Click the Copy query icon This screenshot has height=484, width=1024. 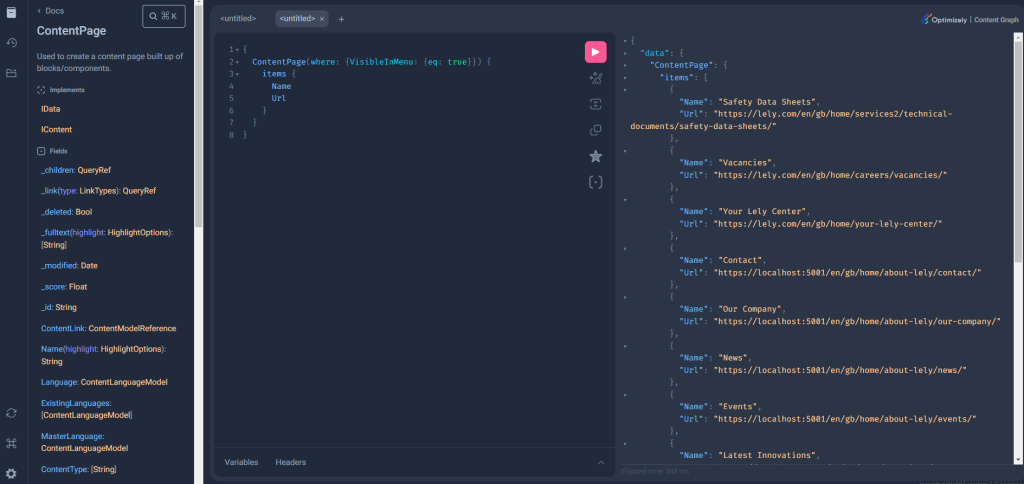595,130
